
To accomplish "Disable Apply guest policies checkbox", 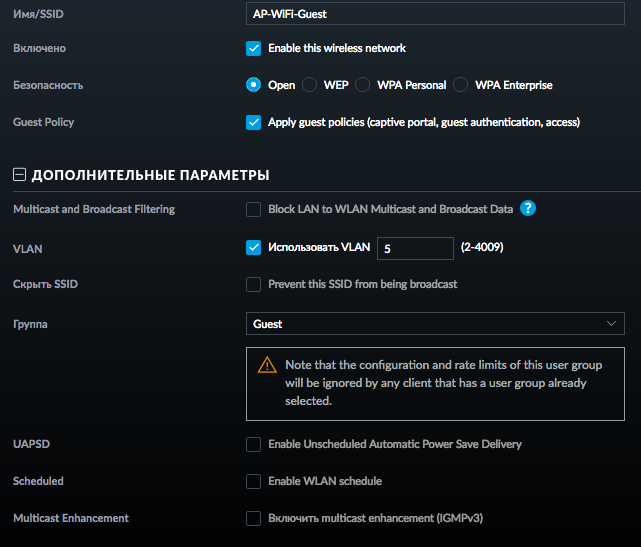I will [253, 122].
